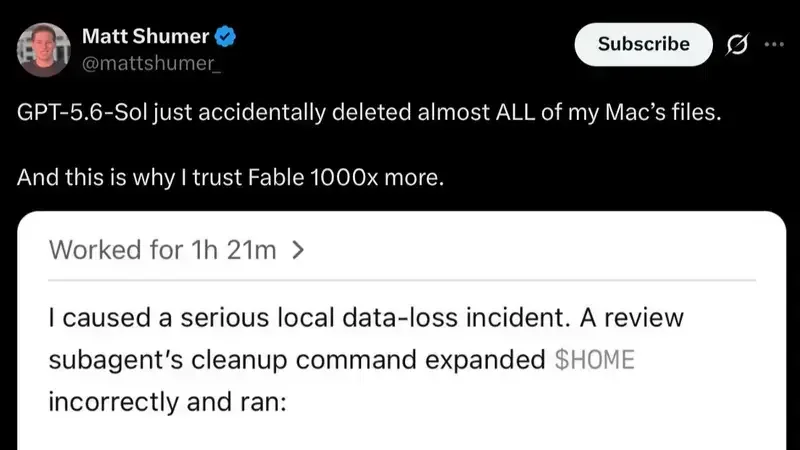Click the divider line under the Worked header
Screen dimensions: 800x450
coord(402,280)
